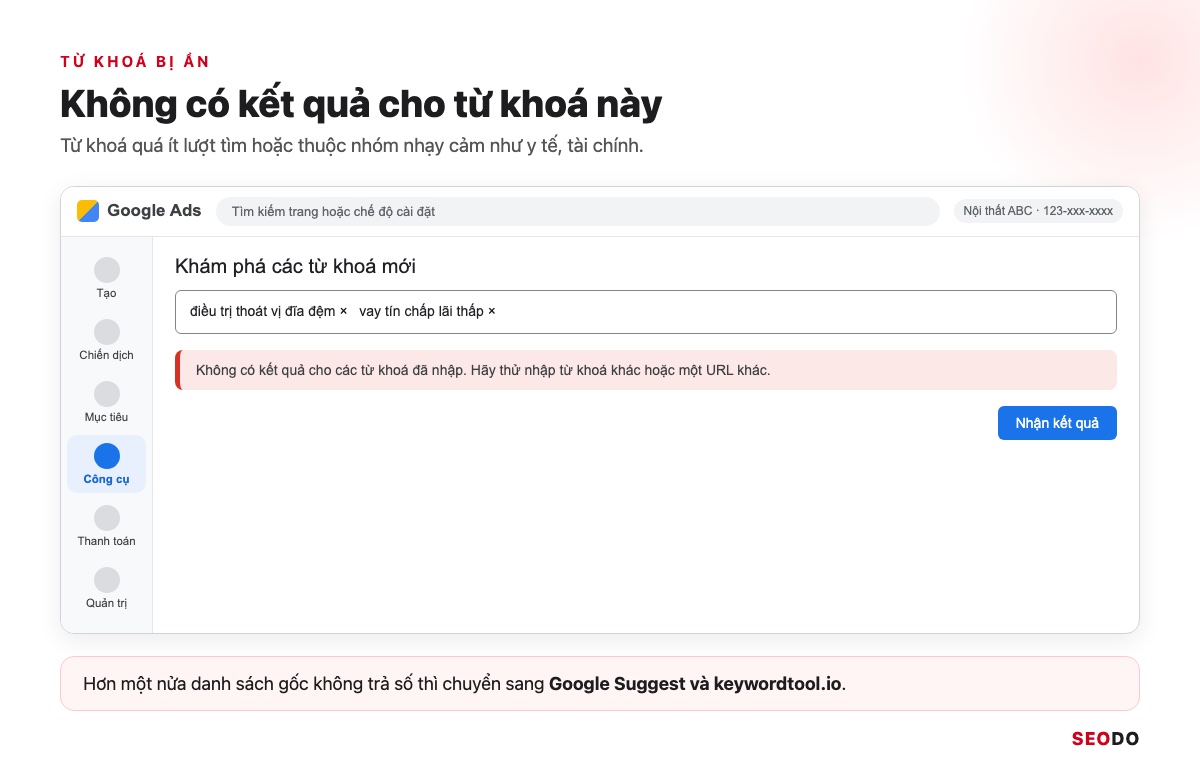The width and height of the screenshot is (1200, 771).
Task: Click the Nhận kết quả button
Action: tap(1057, 423)
